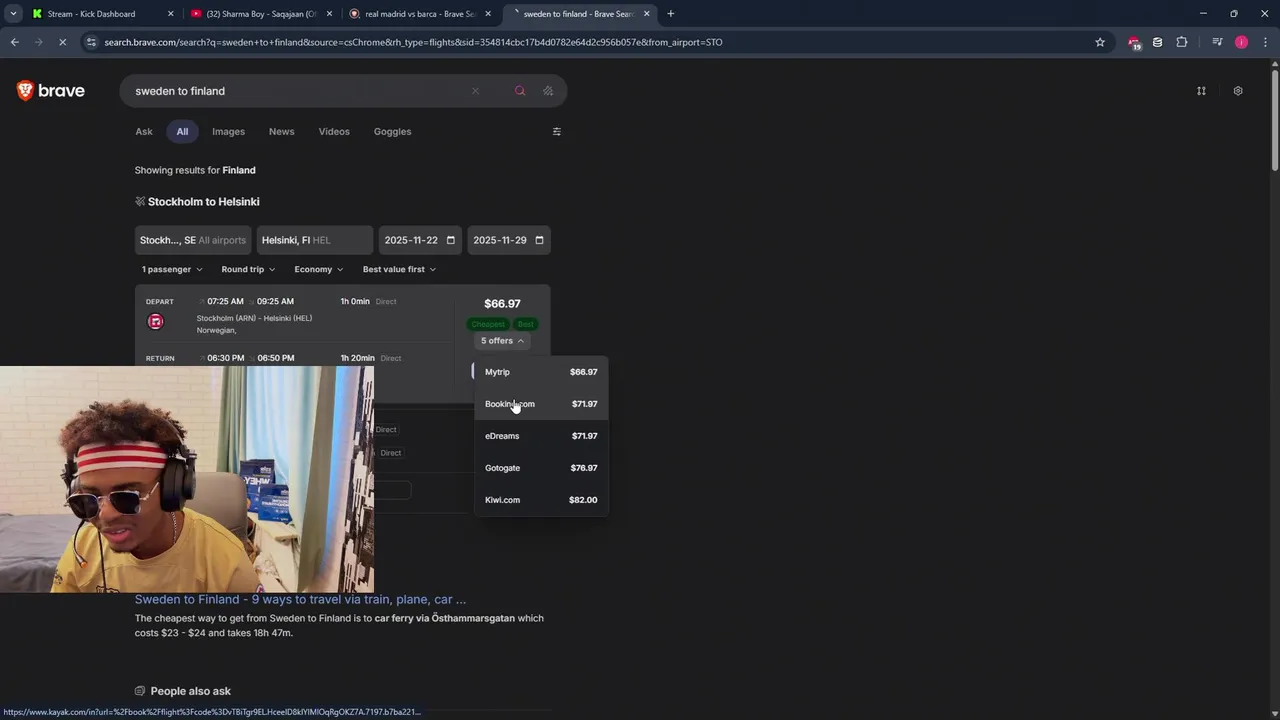Click the destination field Helsinki, FI
Screen dimensions: 1280x720
point(314,240)
